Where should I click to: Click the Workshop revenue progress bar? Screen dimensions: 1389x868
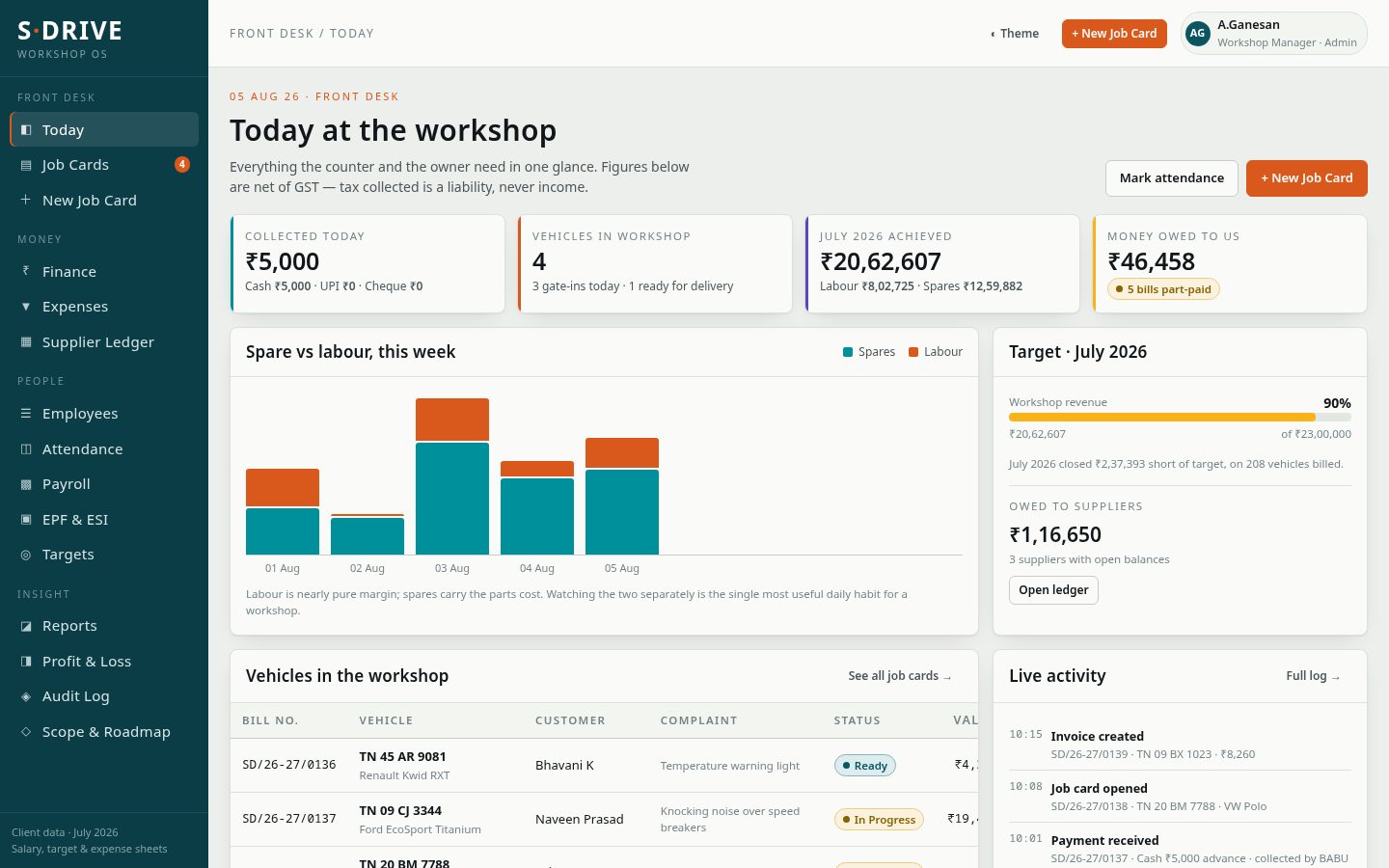[x=1180, y=418]
